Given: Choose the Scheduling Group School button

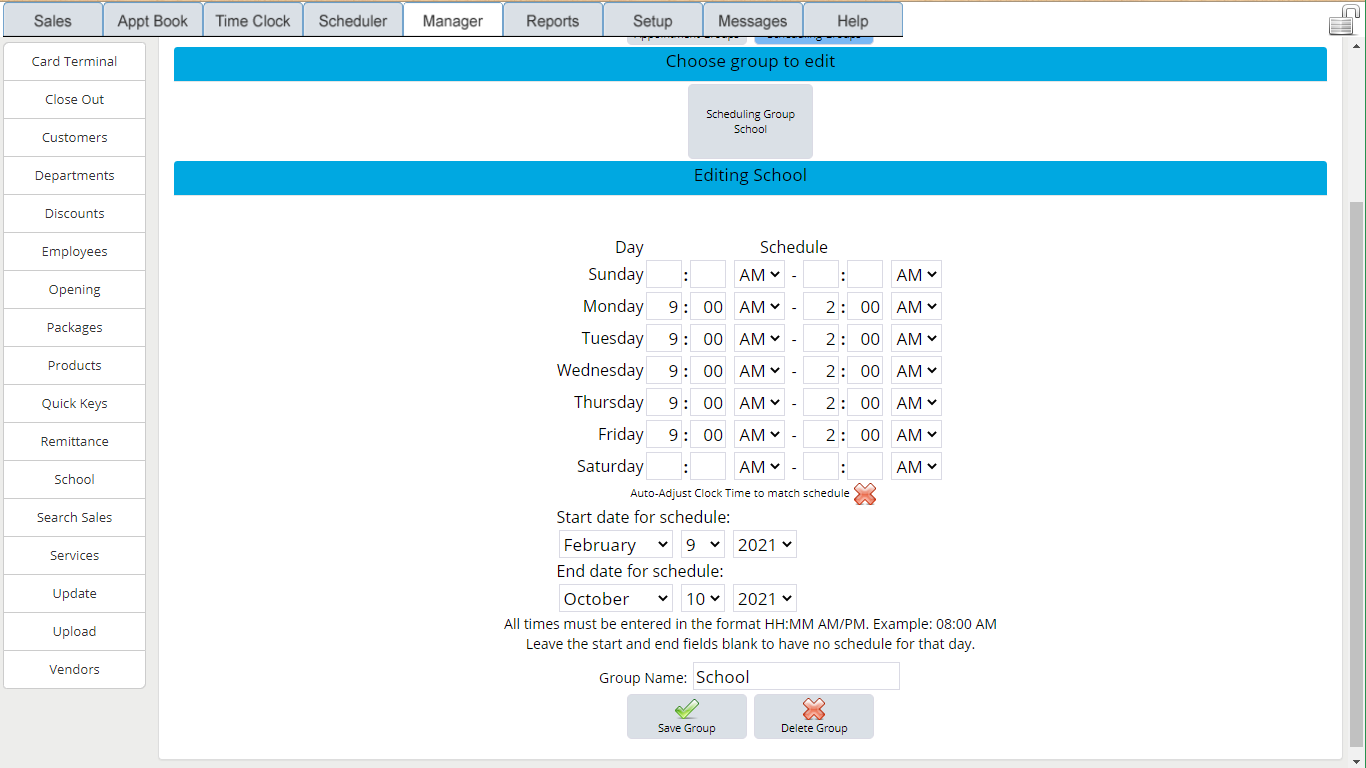Looking at the screenshot, I should (x=750, y=121).
